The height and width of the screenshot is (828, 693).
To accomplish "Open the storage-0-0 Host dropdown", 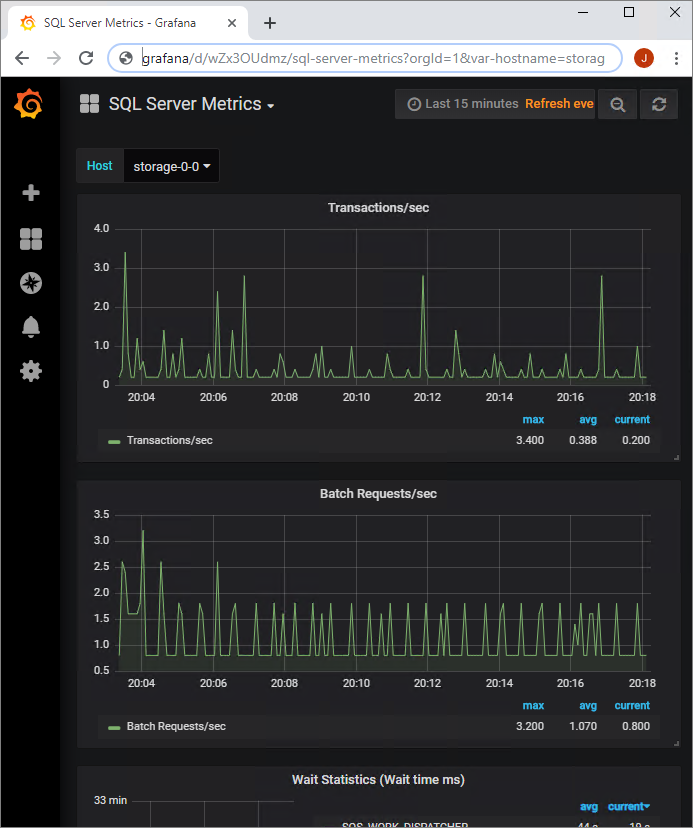I will [x=171, y=166].
